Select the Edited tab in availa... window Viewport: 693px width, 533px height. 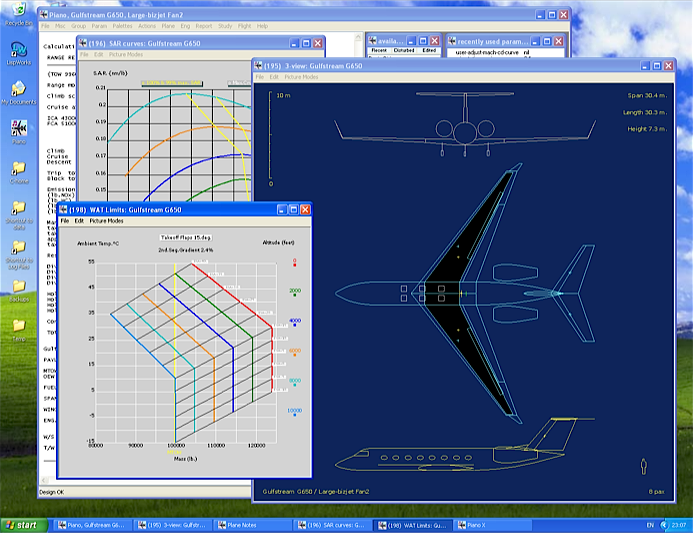tap(429, 50)
